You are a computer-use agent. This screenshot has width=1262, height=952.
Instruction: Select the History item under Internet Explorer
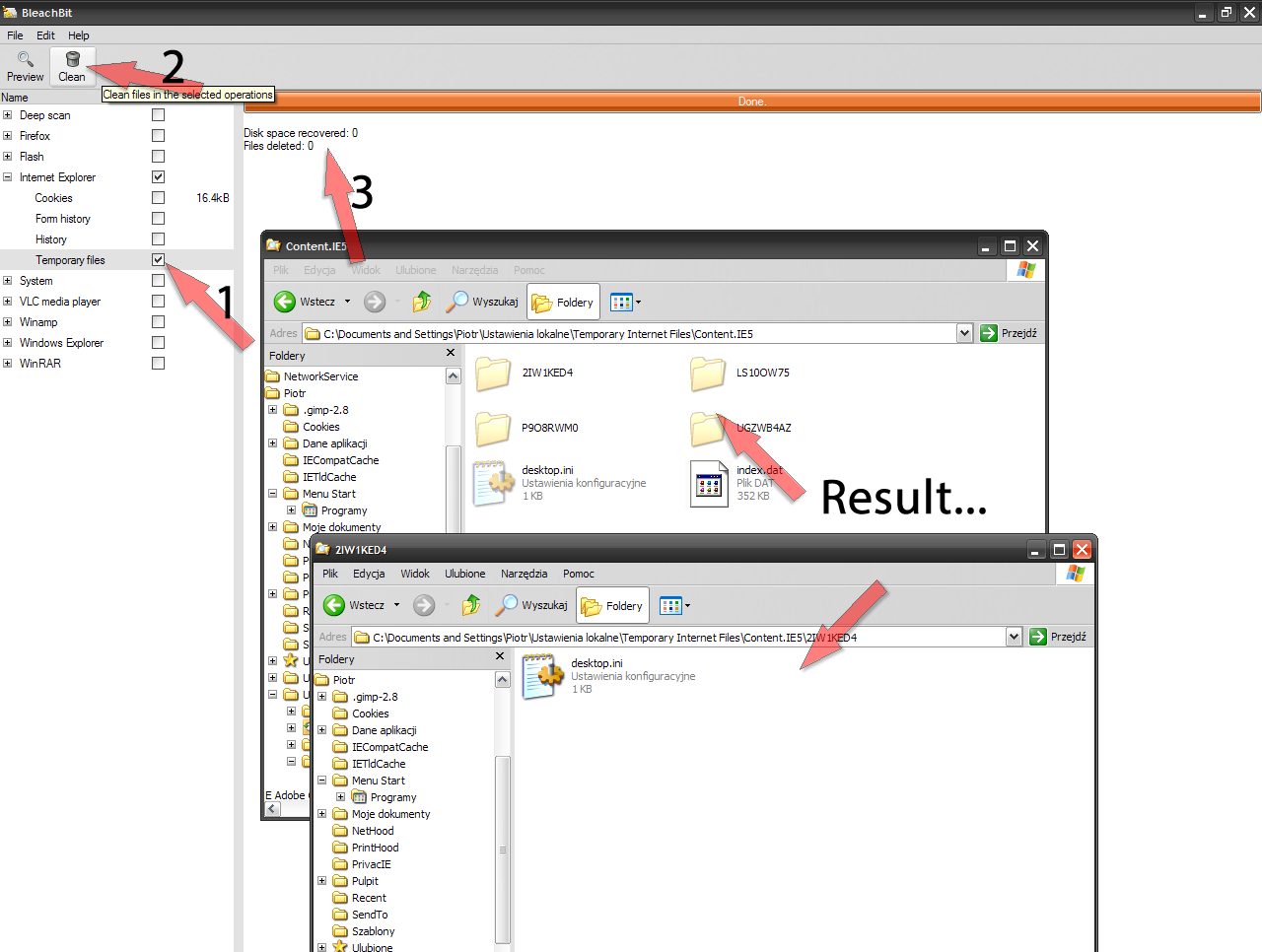(x=51, y=239)
